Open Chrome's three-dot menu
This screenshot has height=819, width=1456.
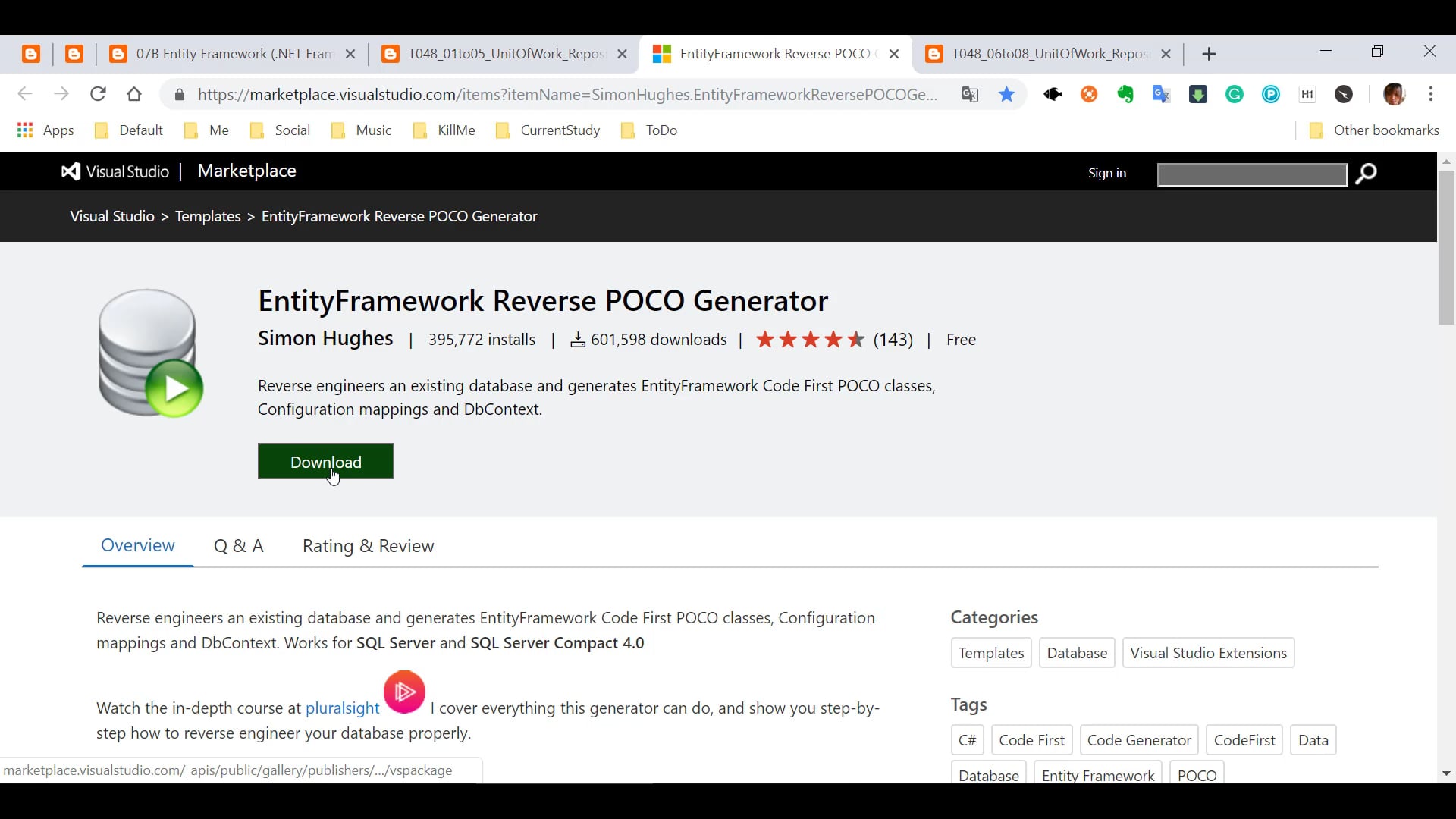(1432, 94)
